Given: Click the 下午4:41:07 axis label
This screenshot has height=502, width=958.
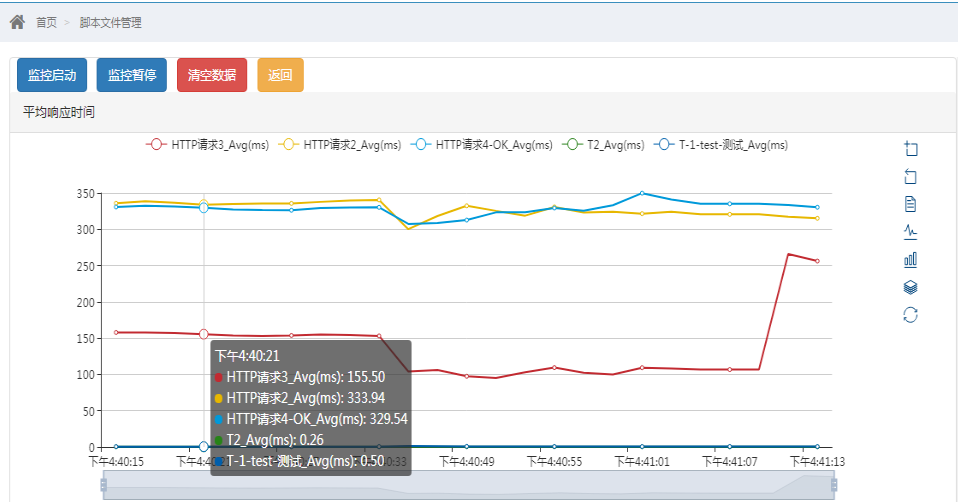Looking at the screenshot, I should (x=729, y=462).
